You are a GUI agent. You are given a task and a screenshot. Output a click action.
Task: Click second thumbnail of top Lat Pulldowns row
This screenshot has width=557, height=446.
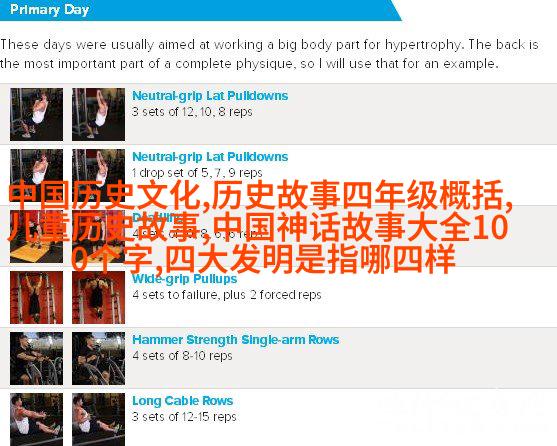point(98,114)
